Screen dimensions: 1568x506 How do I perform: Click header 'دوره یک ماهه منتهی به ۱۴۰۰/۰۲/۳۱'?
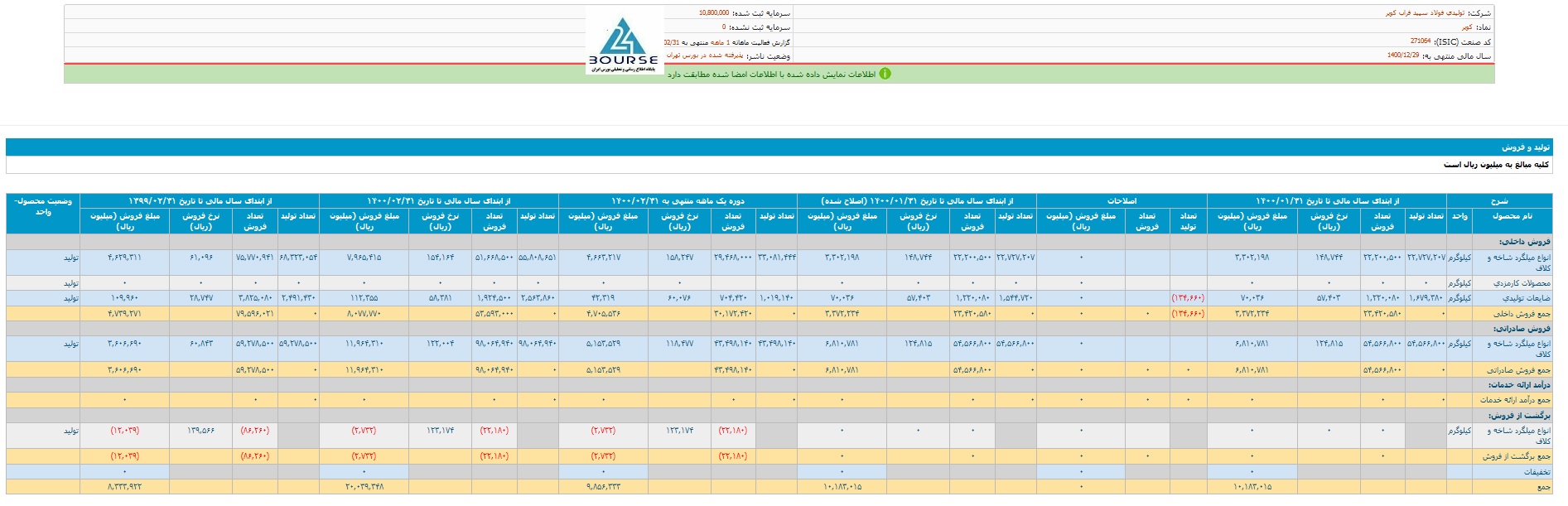tap(678, 201)
